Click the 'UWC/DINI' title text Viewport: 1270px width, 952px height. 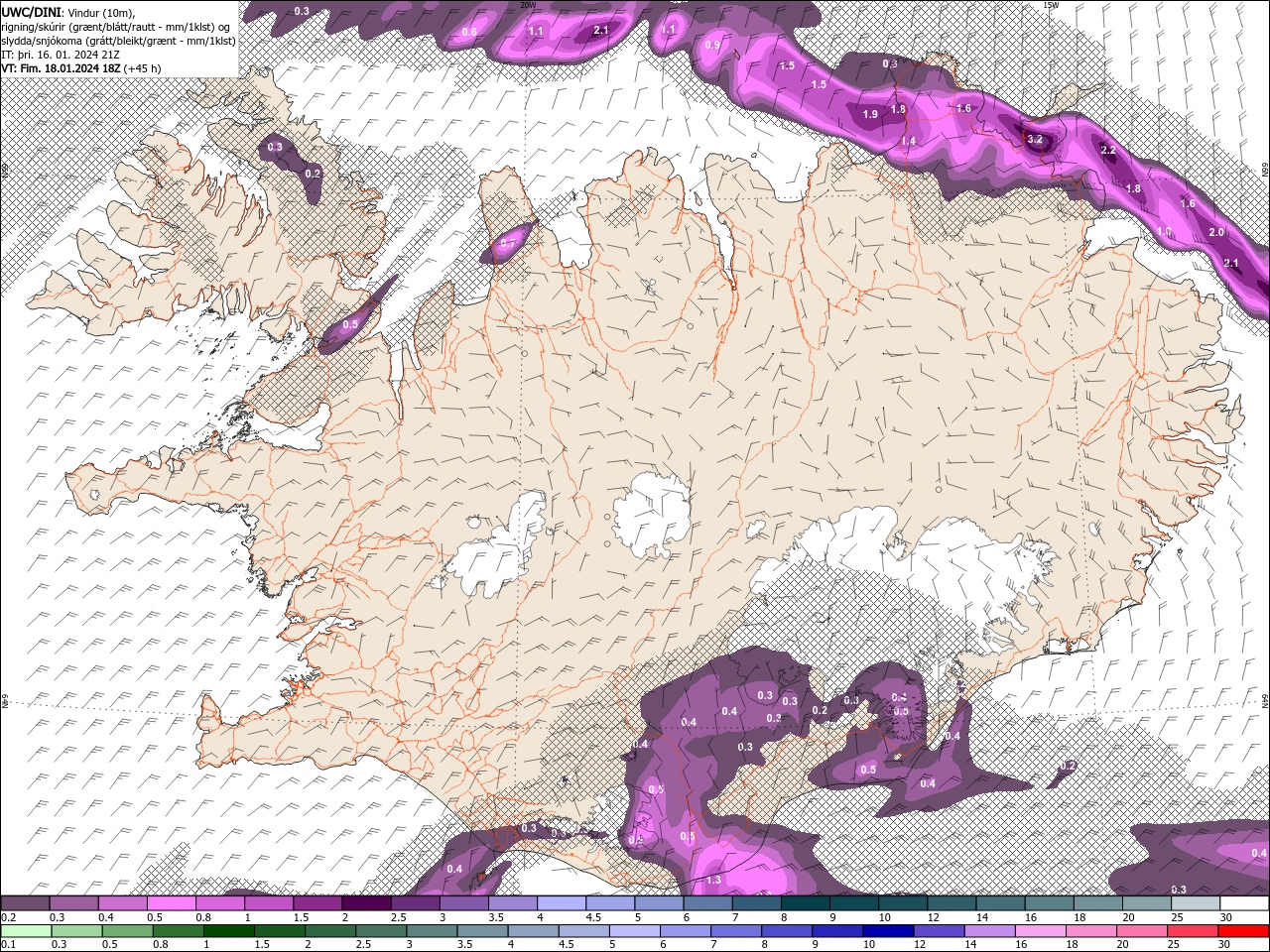[x=29, y=11]
